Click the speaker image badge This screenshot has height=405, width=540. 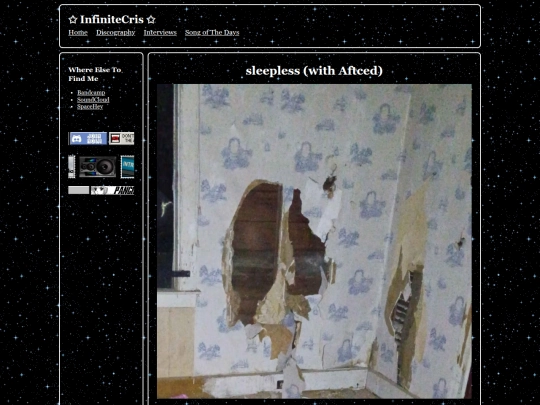click(97, 167)
